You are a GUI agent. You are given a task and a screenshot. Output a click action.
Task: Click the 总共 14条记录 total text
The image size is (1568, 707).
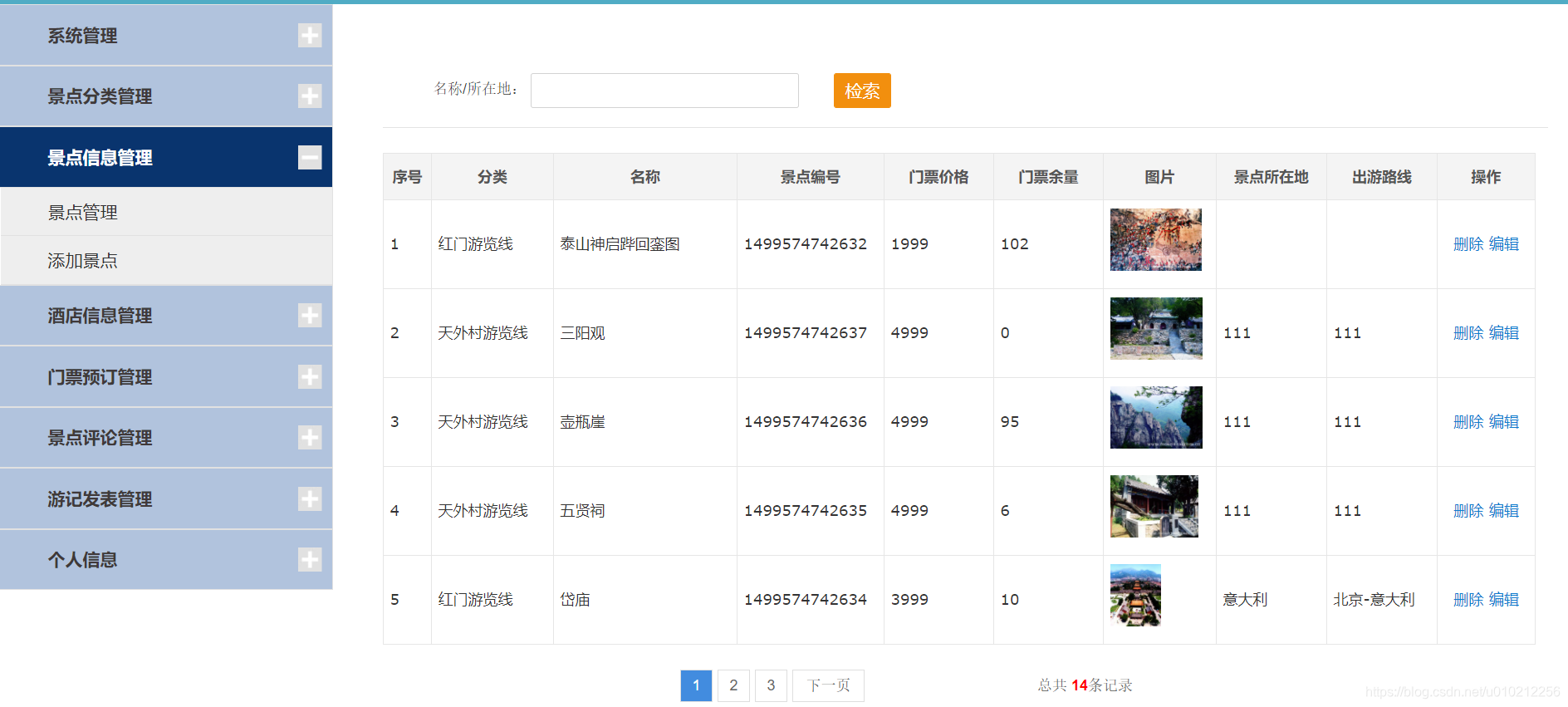(x=1085, y=685)
